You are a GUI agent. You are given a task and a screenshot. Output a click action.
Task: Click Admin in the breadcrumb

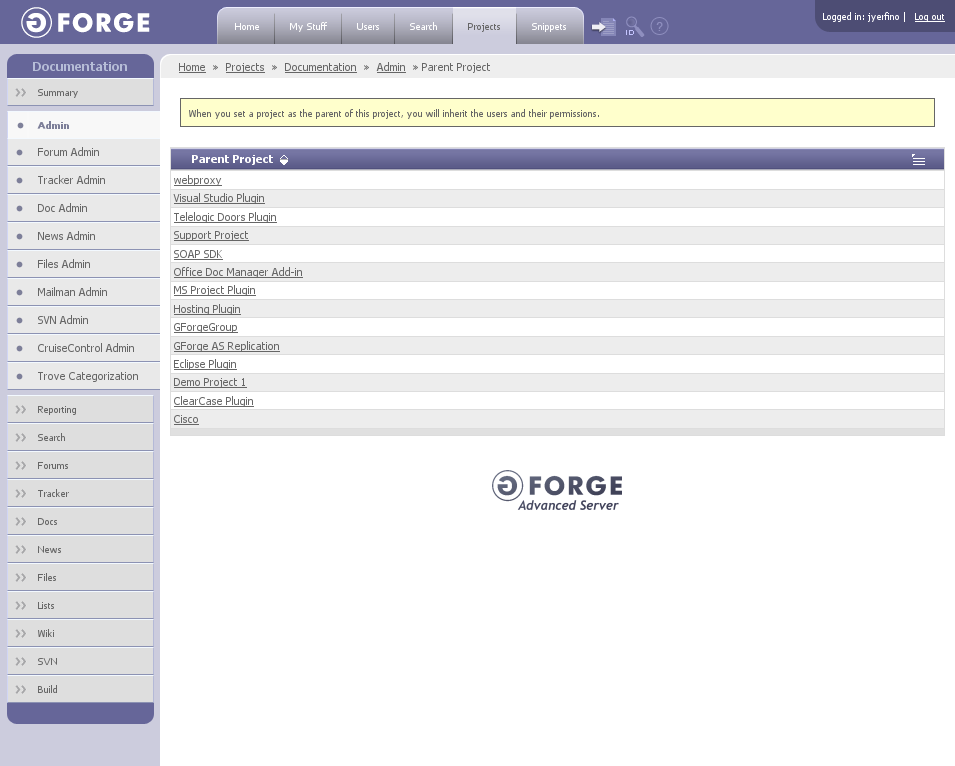pos(391,67)
